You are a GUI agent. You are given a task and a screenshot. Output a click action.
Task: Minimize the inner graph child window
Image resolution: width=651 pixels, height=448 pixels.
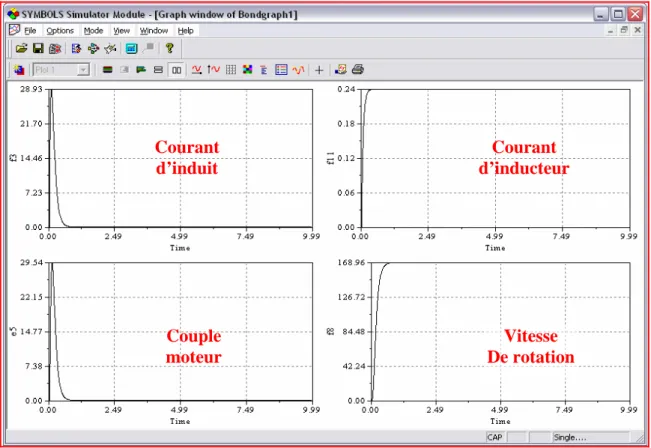[x=610, y=30]
